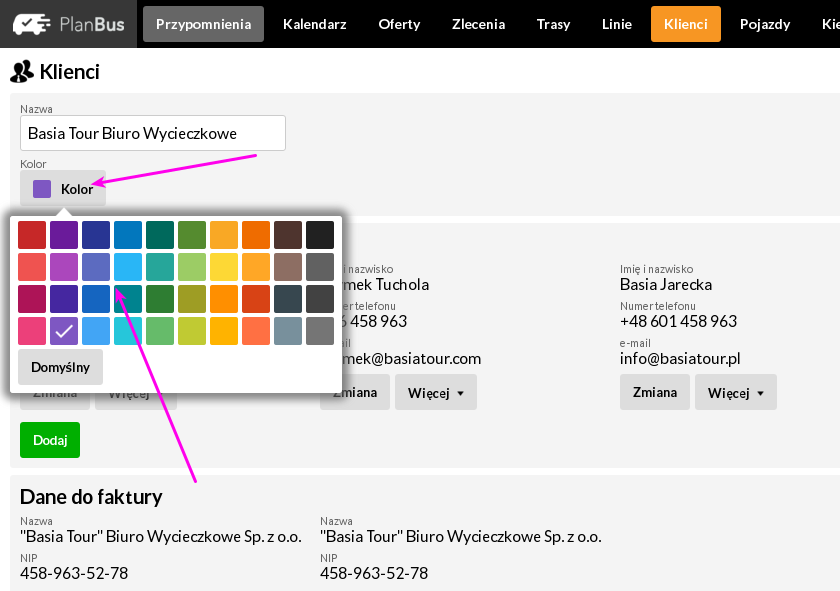Viewport: 840px width, 591px height.
Task: Pick the light brown swatch in the second row
Action: 288,267
